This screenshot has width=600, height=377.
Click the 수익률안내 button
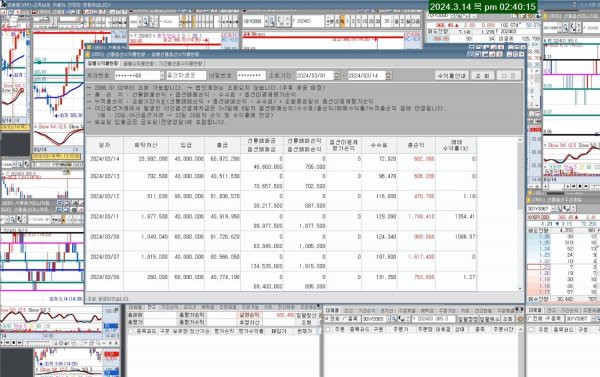(452, 75)
